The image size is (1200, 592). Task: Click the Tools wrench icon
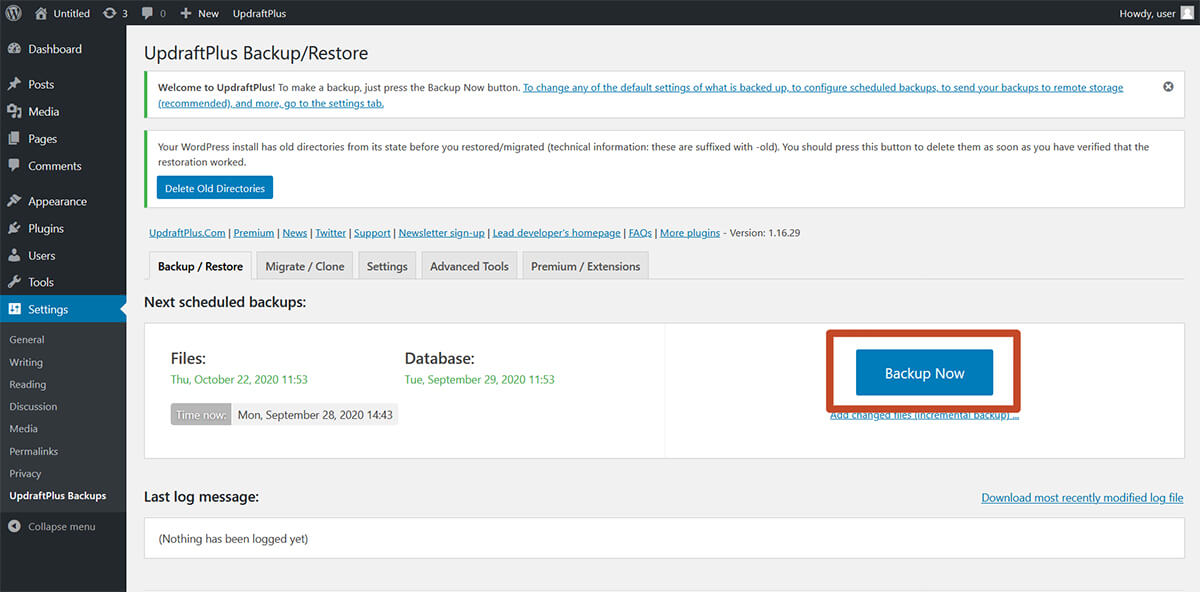[x=15, y=282]
